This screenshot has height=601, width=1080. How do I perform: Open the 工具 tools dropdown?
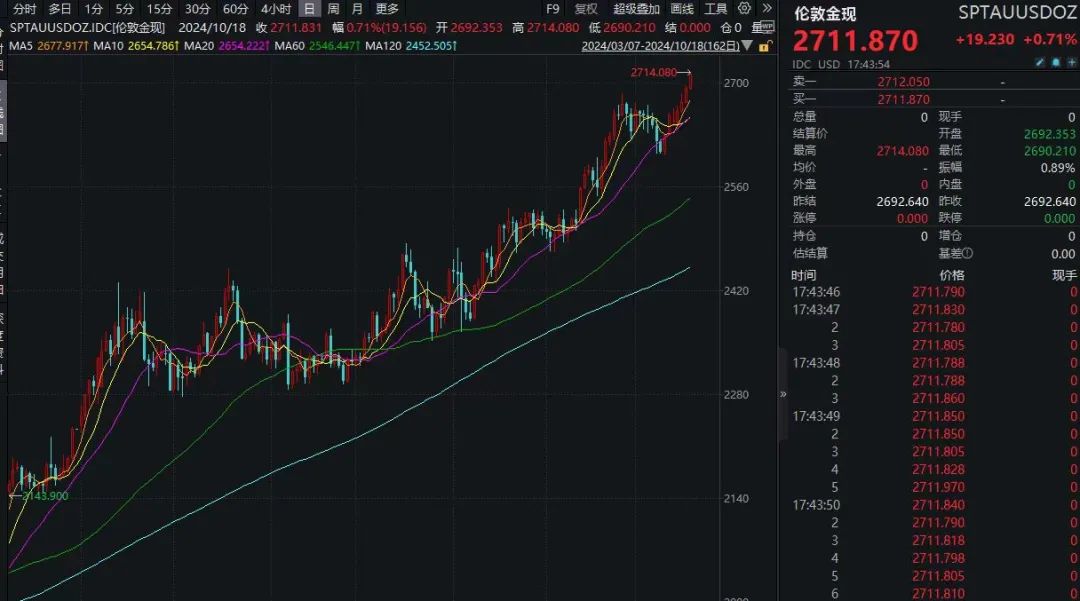[x=715, y=8]
